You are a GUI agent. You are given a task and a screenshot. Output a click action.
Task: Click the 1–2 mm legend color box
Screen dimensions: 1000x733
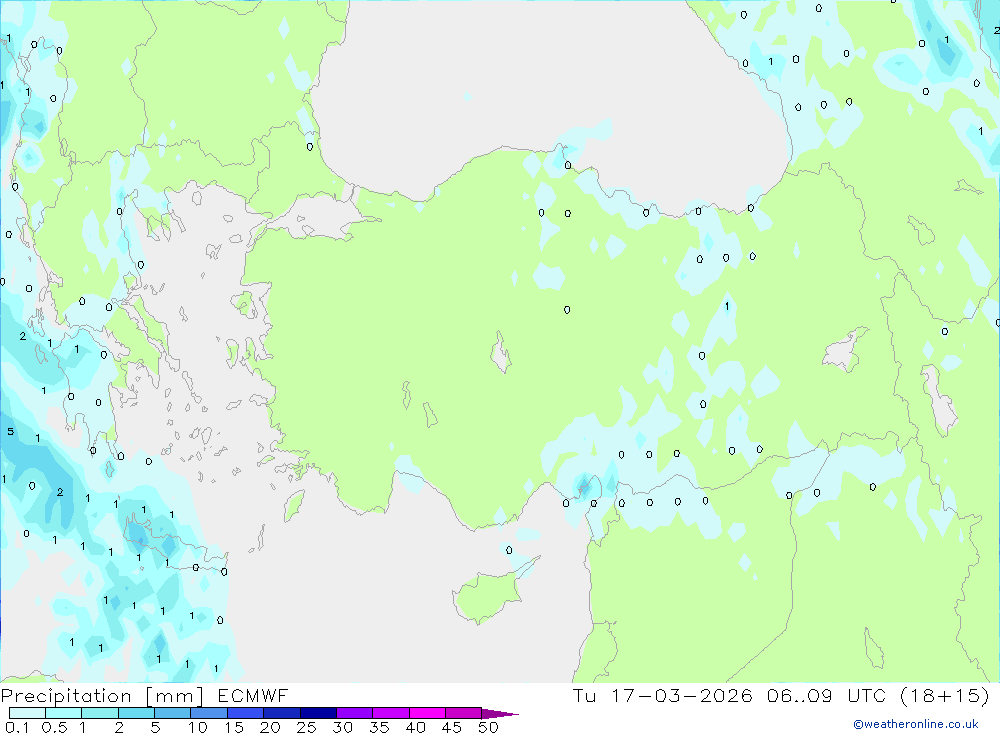click(x=100, y=713)
